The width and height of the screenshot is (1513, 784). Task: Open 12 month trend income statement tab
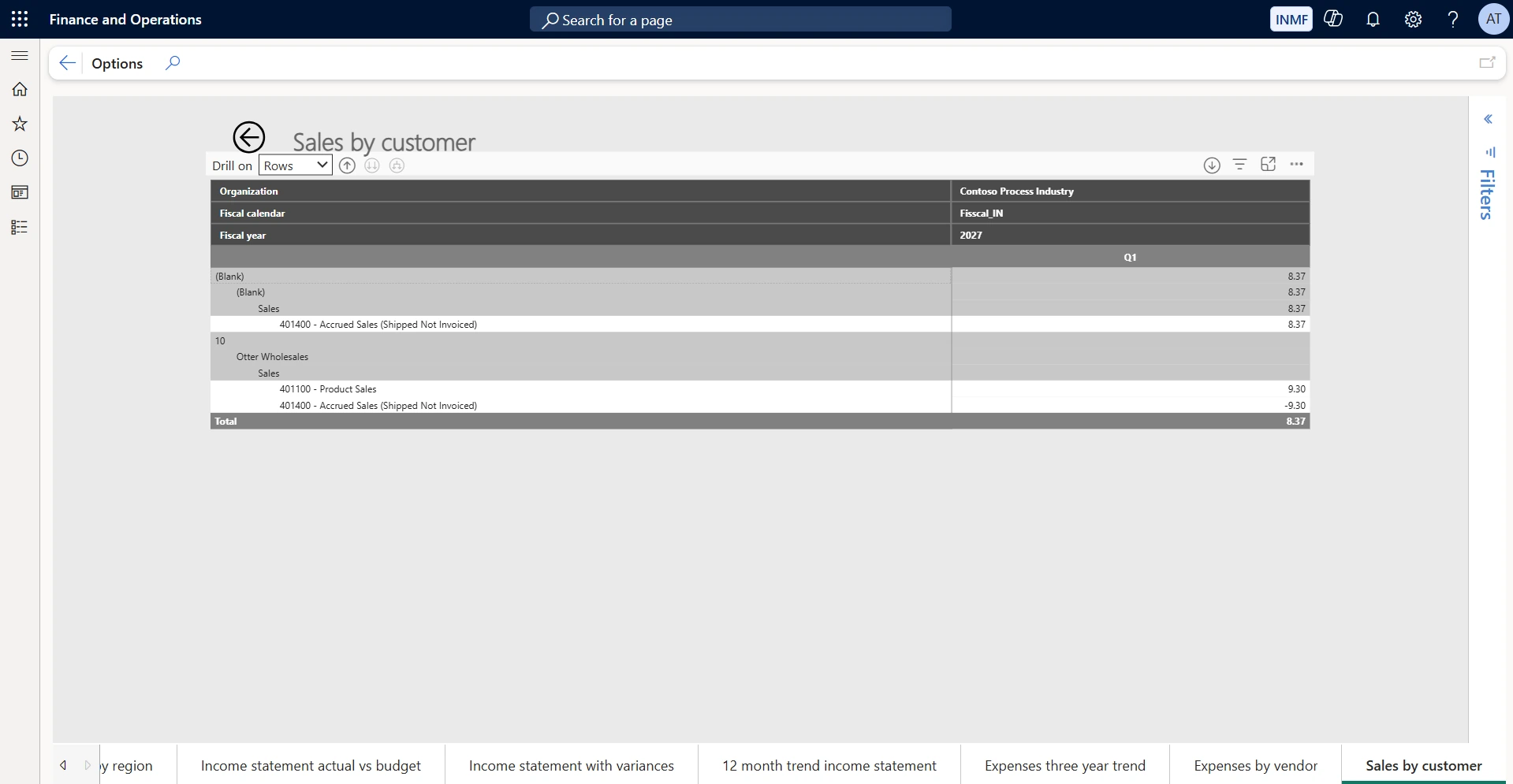tap(829, 766)
